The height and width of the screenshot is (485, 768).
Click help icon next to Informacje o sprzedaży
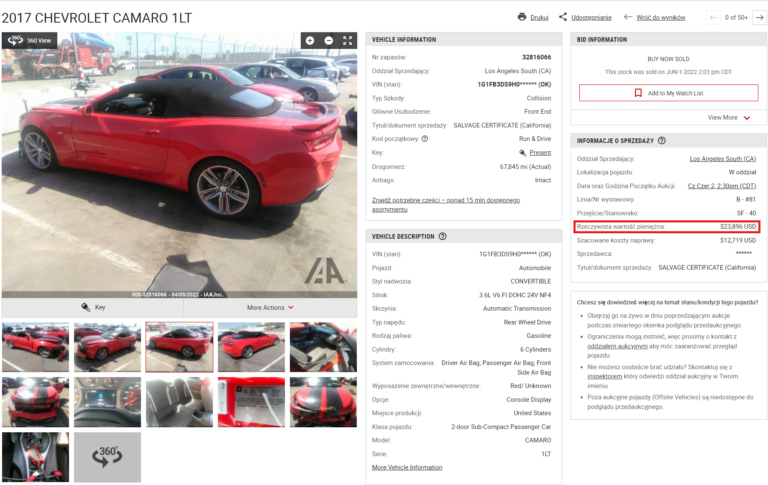click(x=662, y=141)
